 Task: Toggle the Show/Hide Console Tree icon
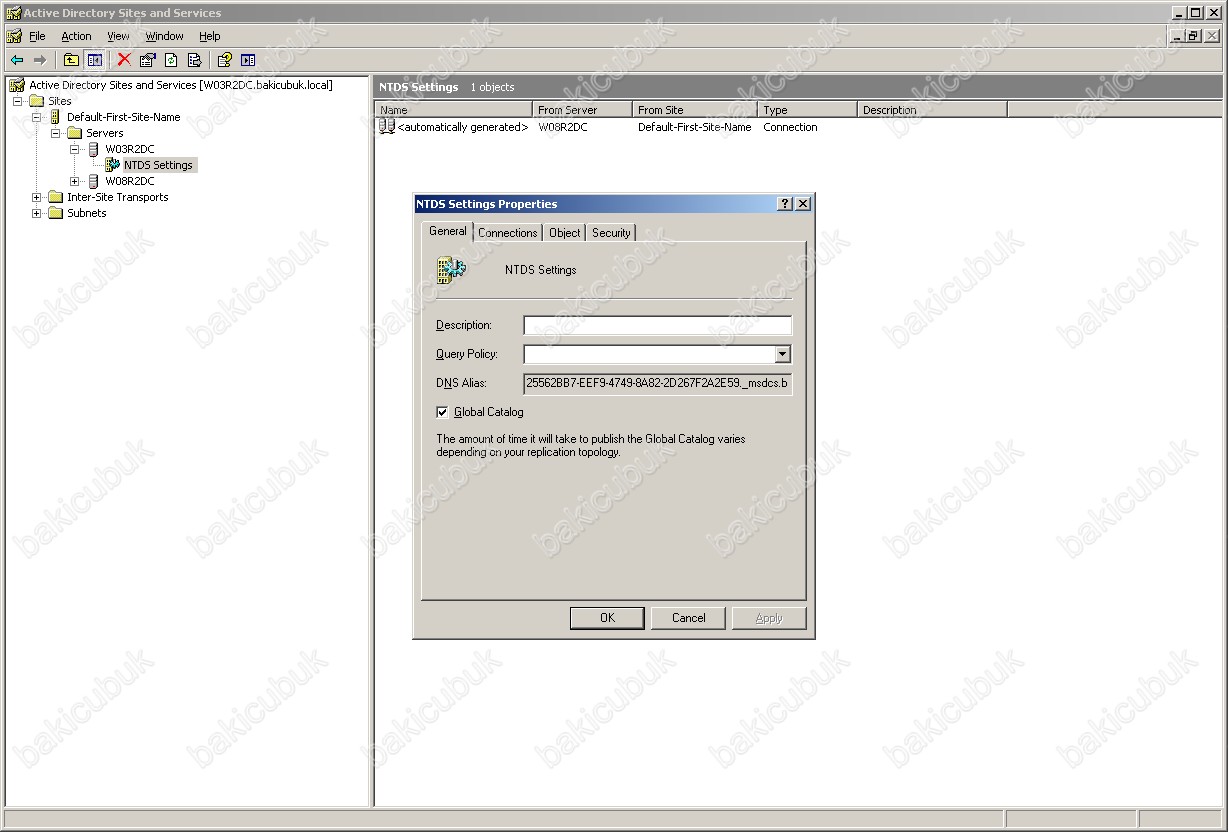[x=94, y=60]
